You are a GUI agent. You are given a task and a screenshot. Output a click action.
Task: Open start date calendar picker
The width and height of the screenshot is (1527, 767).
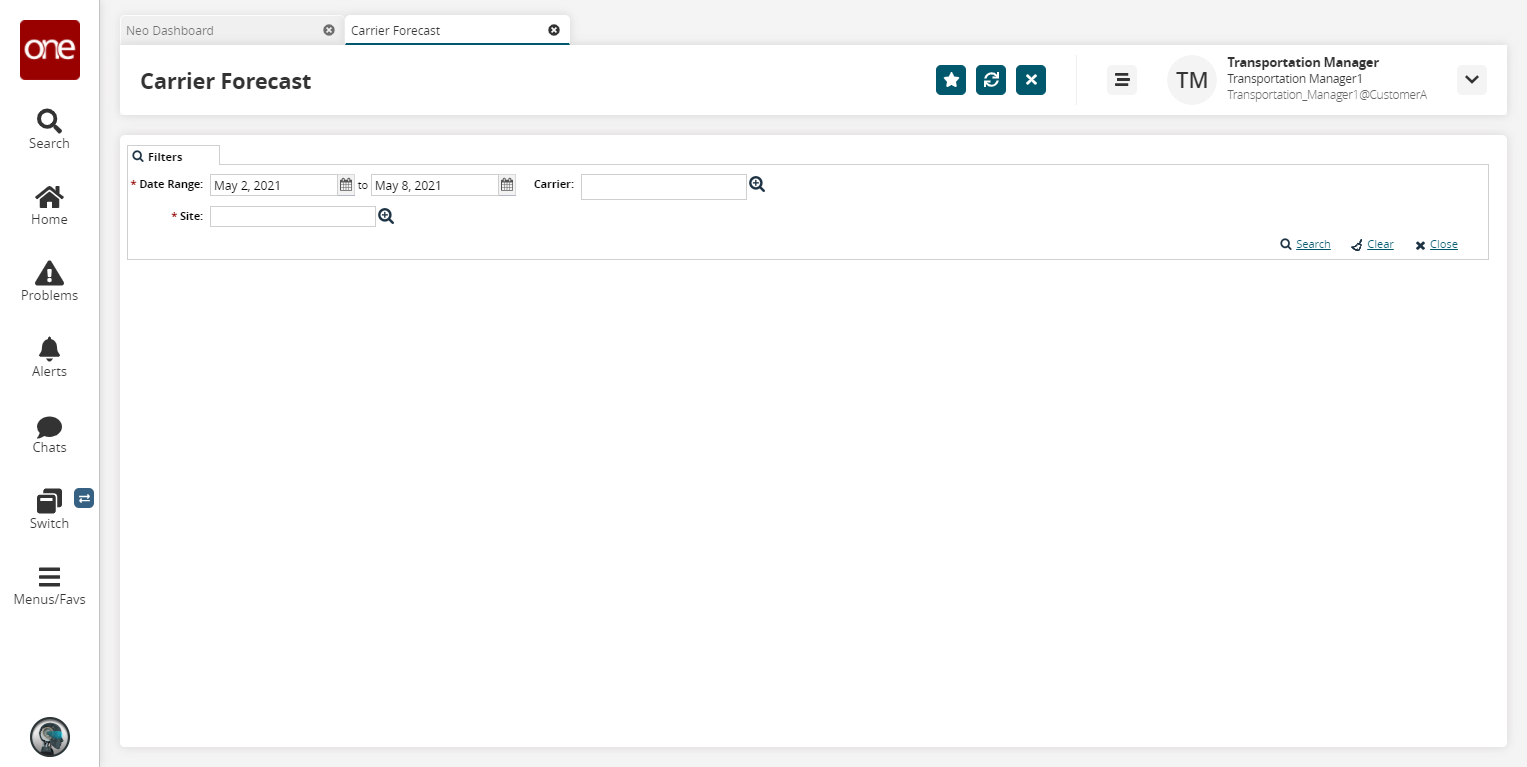(x=346, y=185)
